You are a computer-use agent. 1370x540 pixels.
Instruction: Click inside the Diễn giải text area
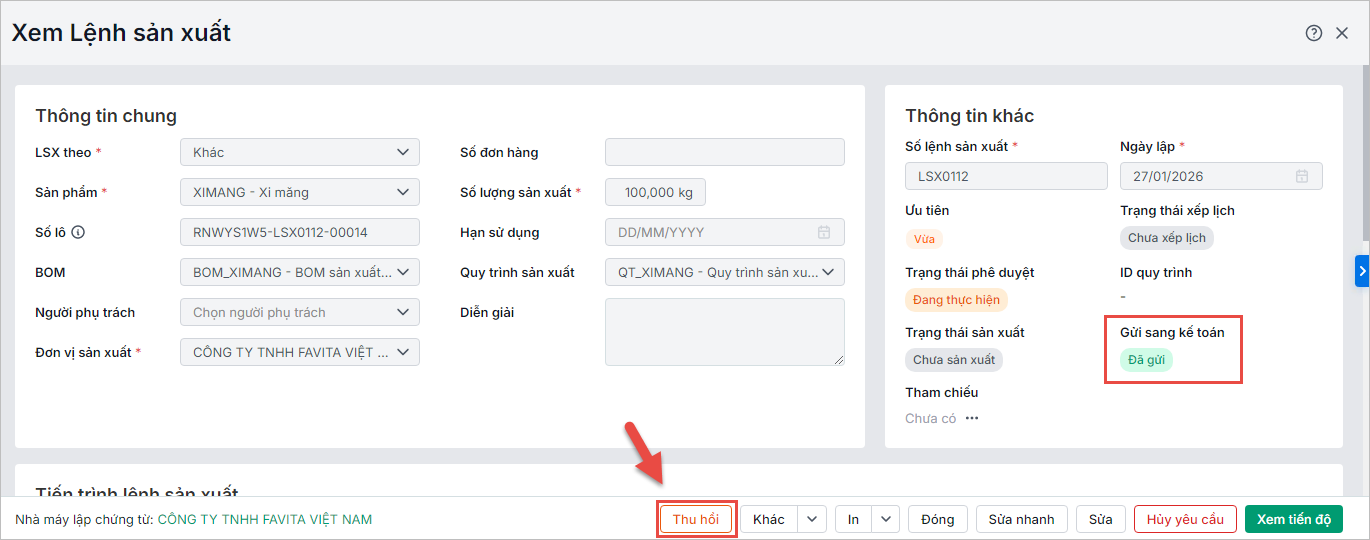(x=724, y=331)
